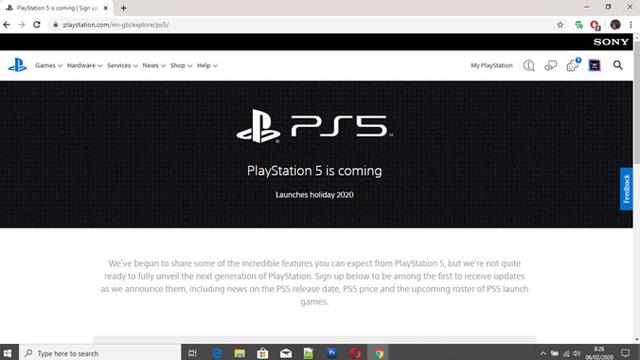The height and width of the screenshot is (360, 640).
Task: View site information via the padlock icon
Action: tap(56, 24)
